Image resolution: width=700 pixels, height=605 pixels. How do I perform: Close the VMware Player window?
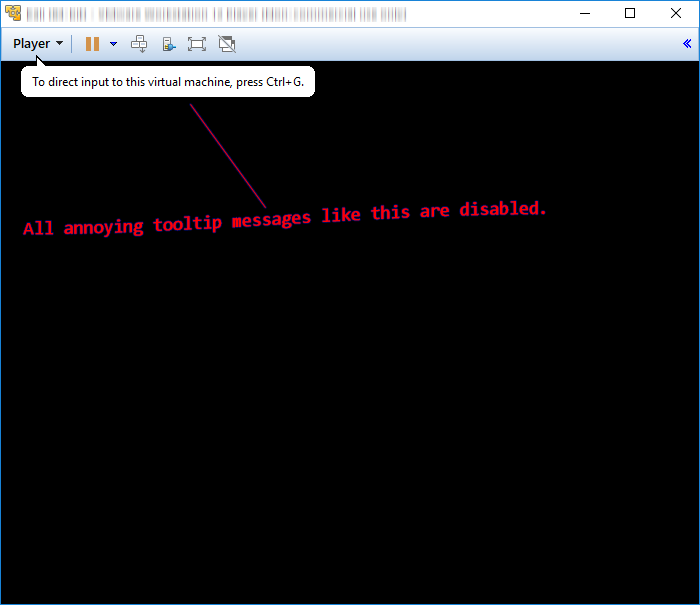point(676,14)
